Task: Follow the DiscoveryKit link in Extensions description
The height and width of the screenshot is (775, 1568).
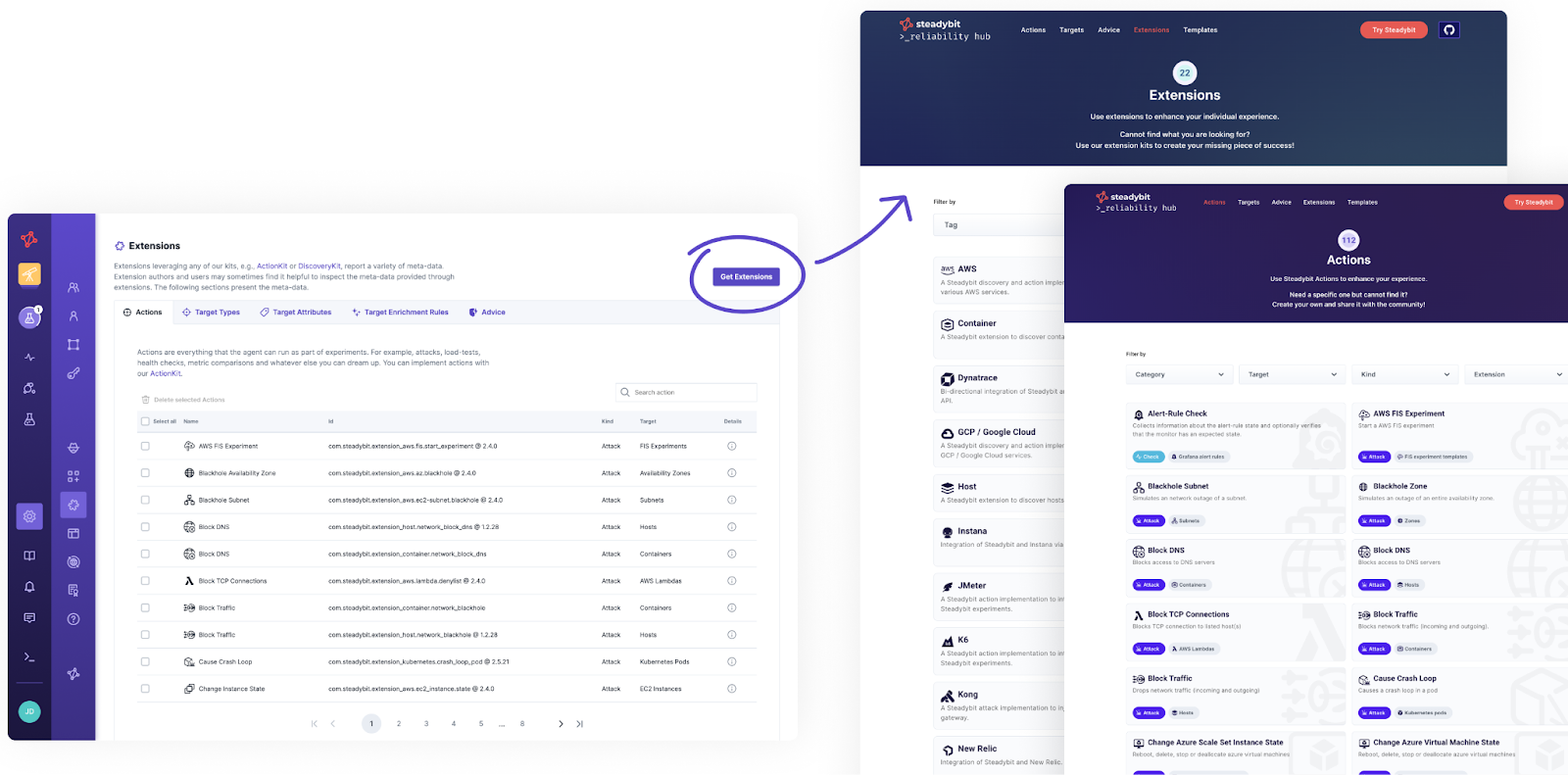Action: 319,266
